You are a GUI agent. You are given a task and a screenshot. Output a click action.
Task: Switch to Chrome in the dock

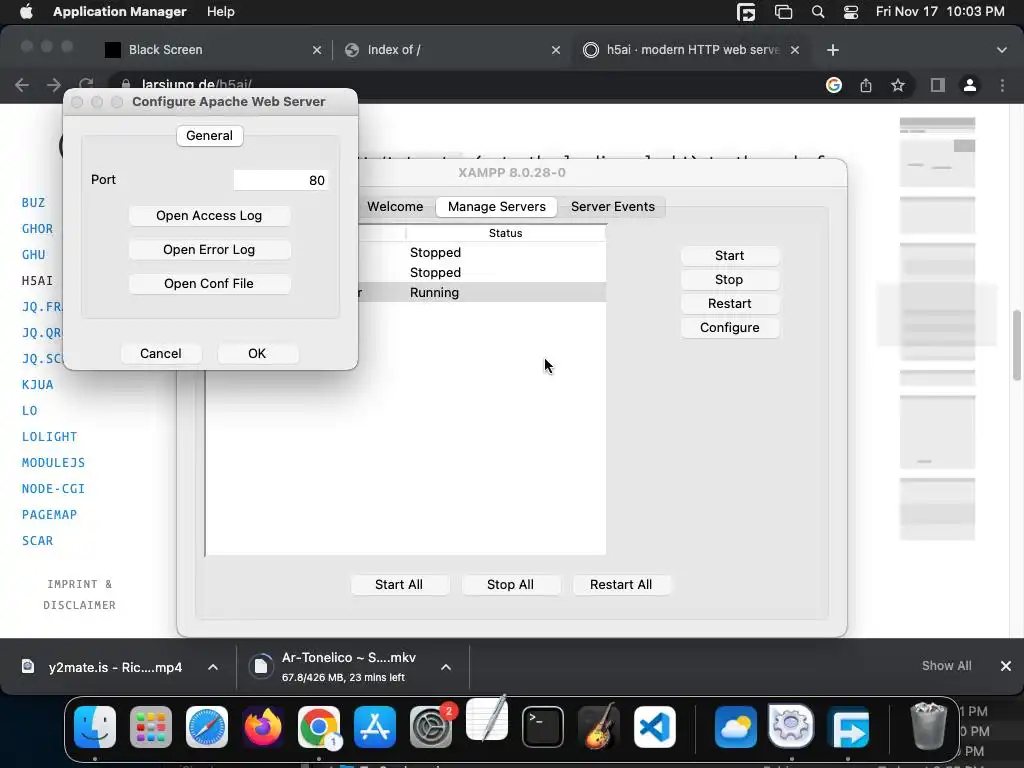[319, 727]
